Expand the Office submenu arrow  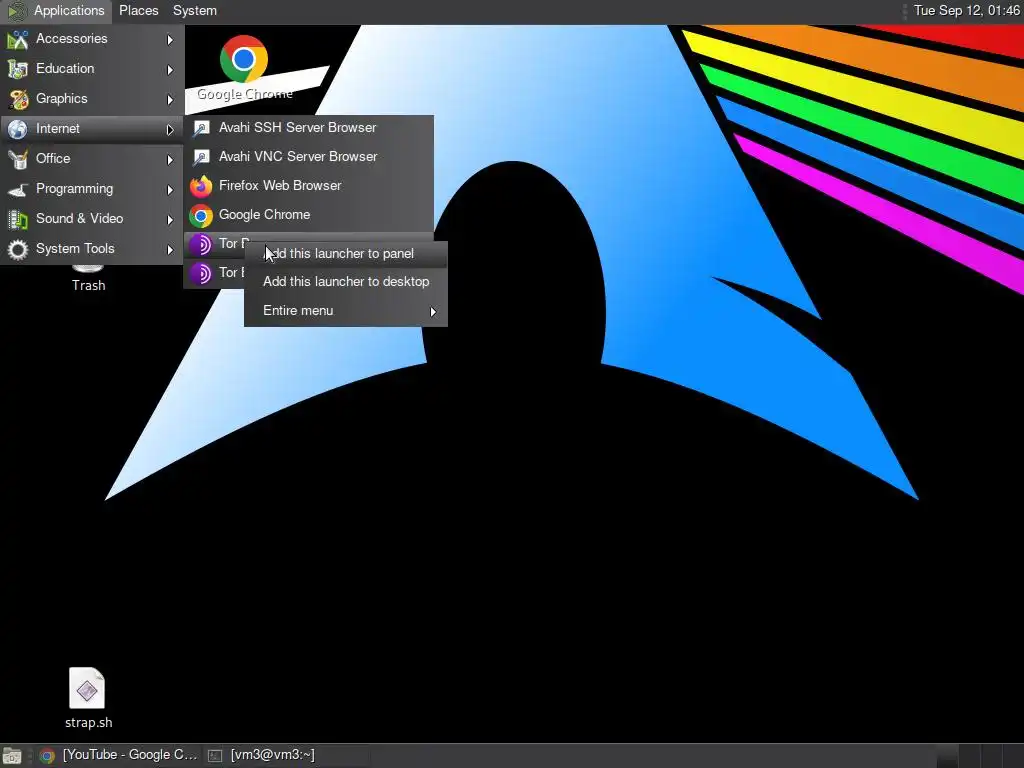coord(170,160)
